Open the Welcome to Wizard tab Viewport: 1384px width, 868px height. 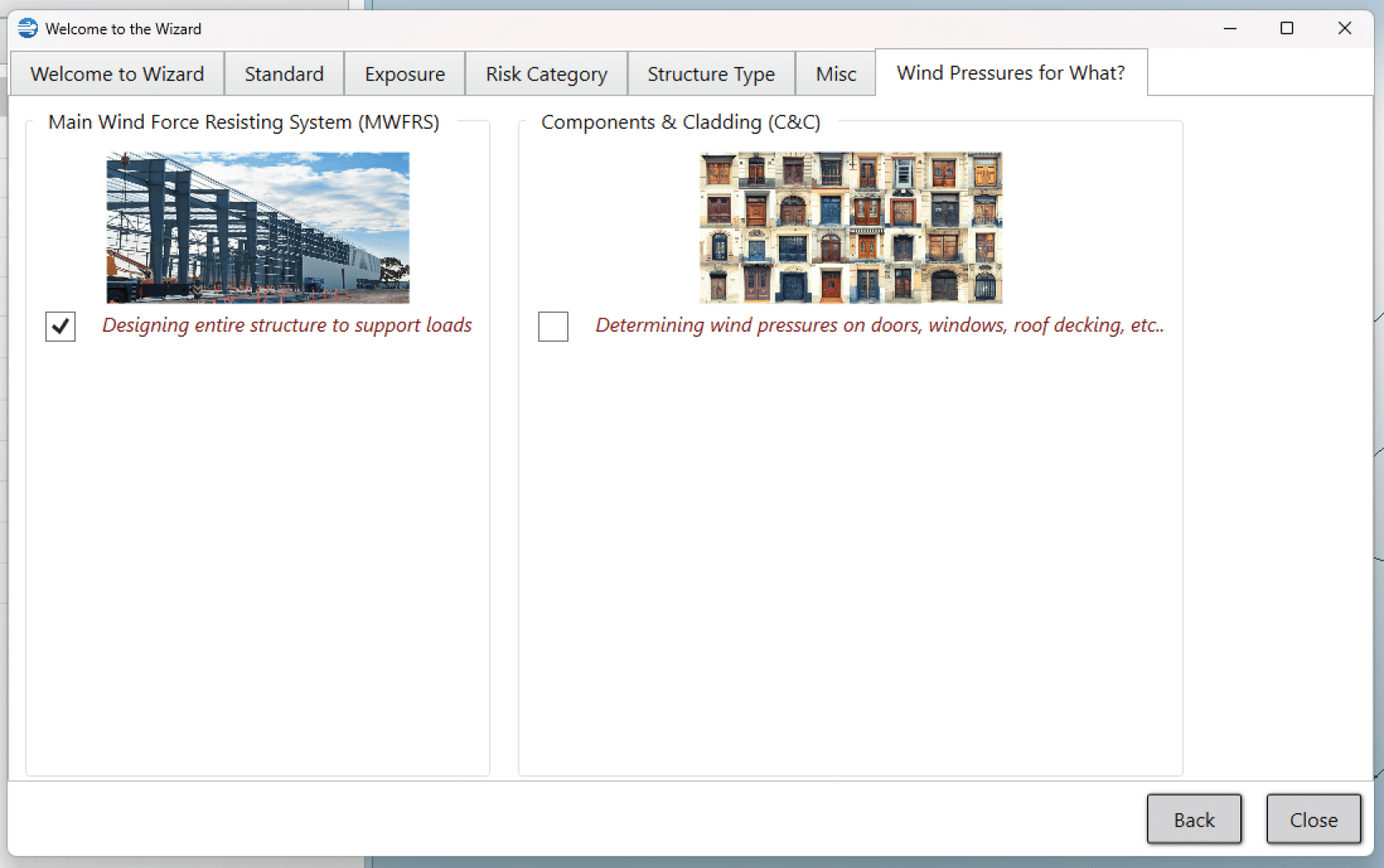(x=117, y=74)
